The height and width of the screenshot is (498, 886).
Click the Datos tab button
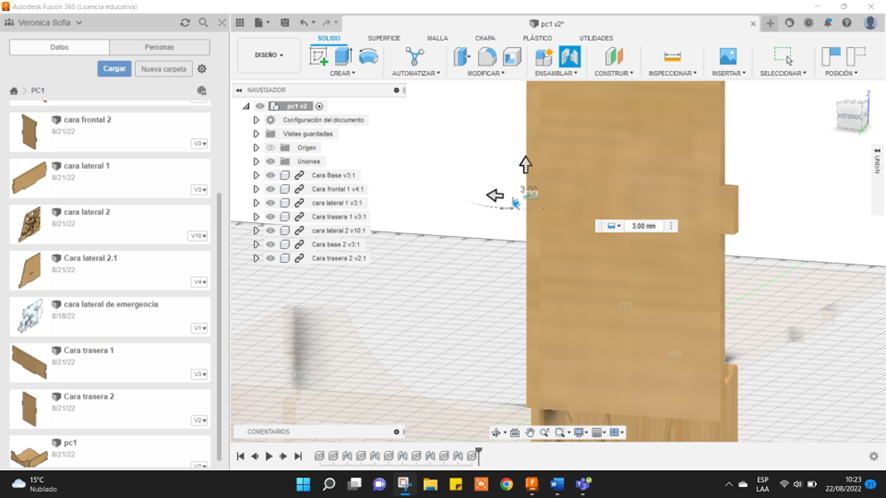click(x=59, y=47)
